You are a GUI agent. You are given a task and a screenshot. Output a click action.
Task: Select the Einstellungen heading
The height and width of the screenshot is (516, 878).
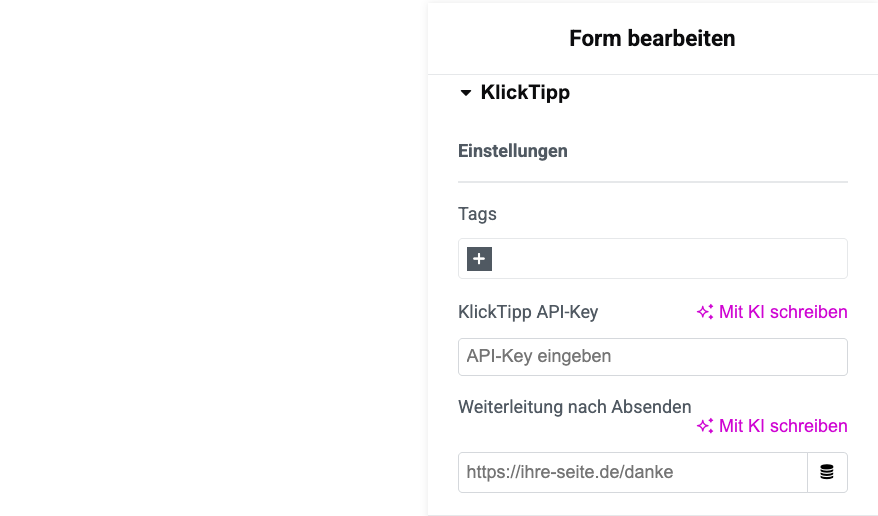coord(513,151)
